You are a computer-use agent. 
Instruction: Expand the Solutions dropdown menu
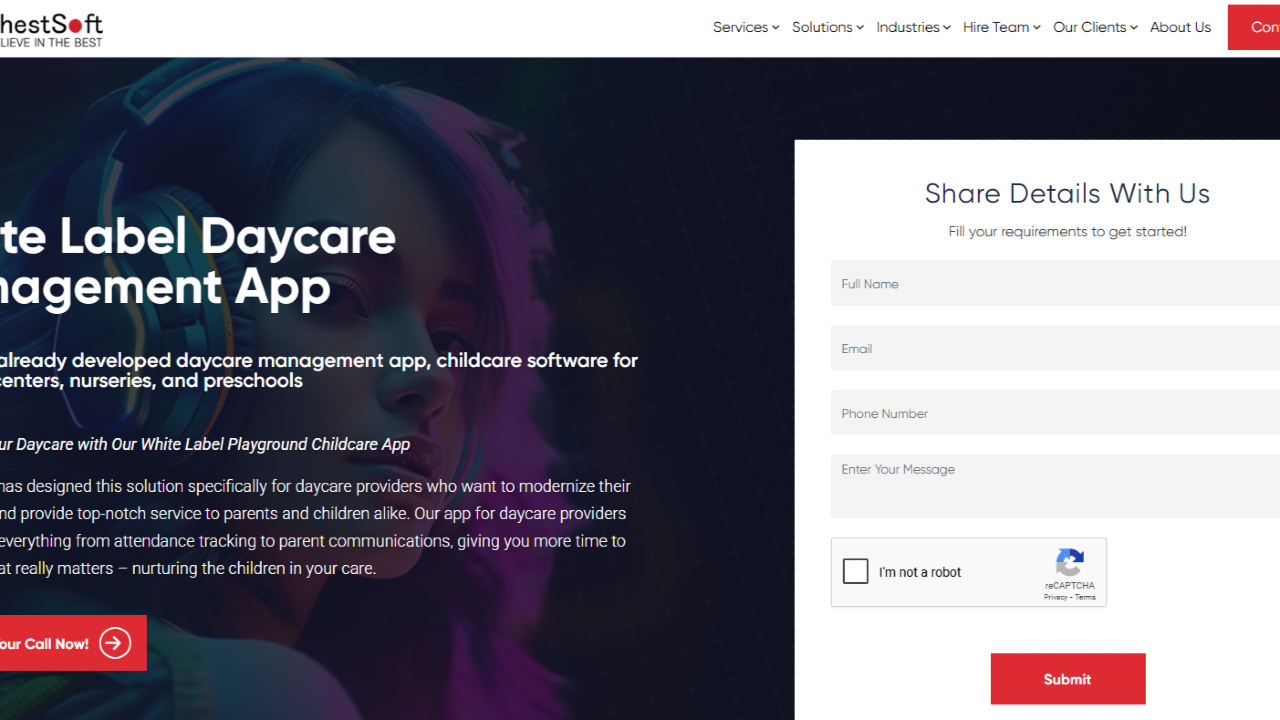(x=828, y=27)
